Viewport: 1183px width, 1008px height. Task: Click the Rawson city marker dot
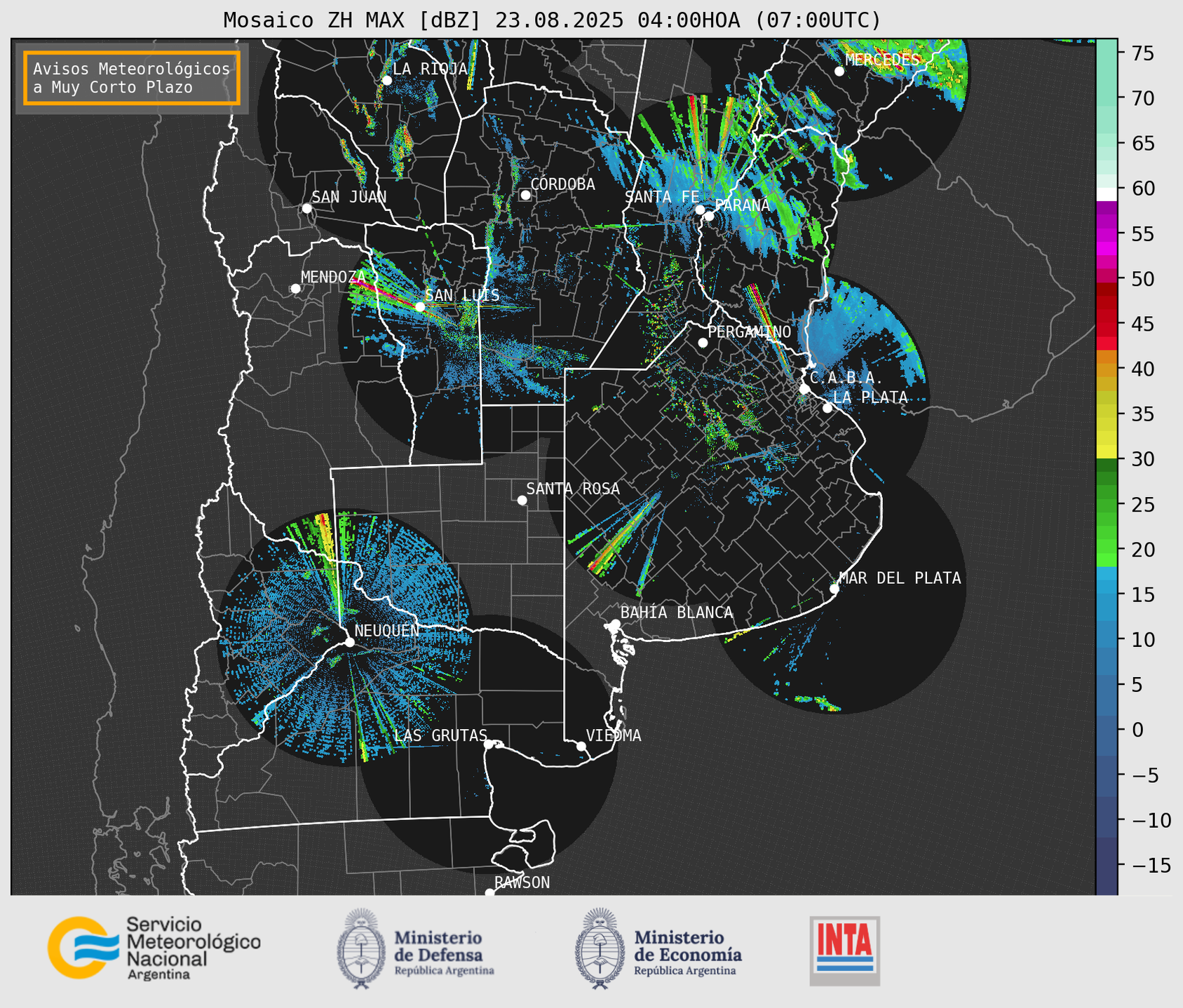(489, 892)
